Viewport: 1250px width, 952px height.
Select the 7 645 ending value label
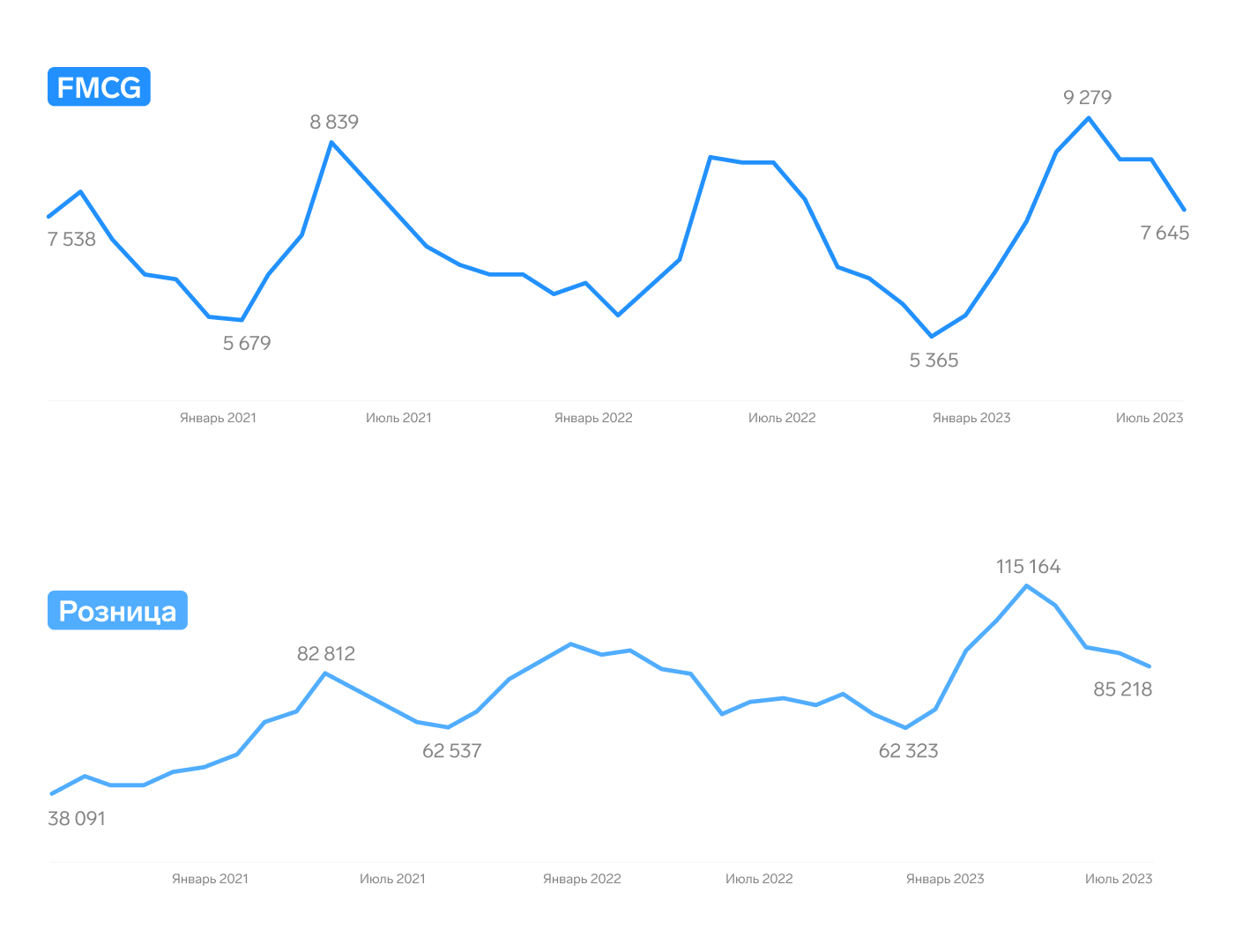coord(1164,233)
